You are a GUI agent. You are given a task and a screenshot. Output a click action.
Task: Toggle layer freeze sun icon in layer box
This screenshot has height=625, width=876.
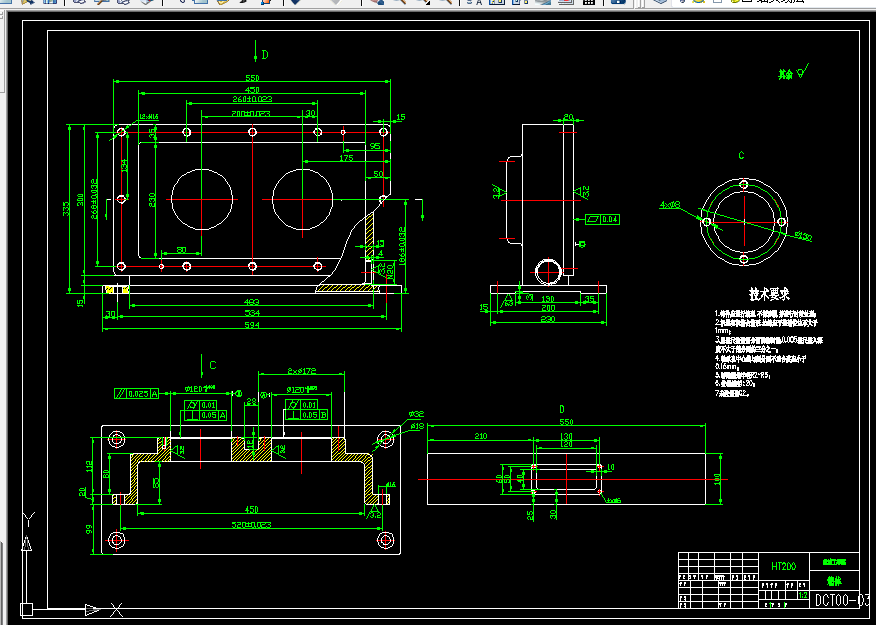coord(698,2)
